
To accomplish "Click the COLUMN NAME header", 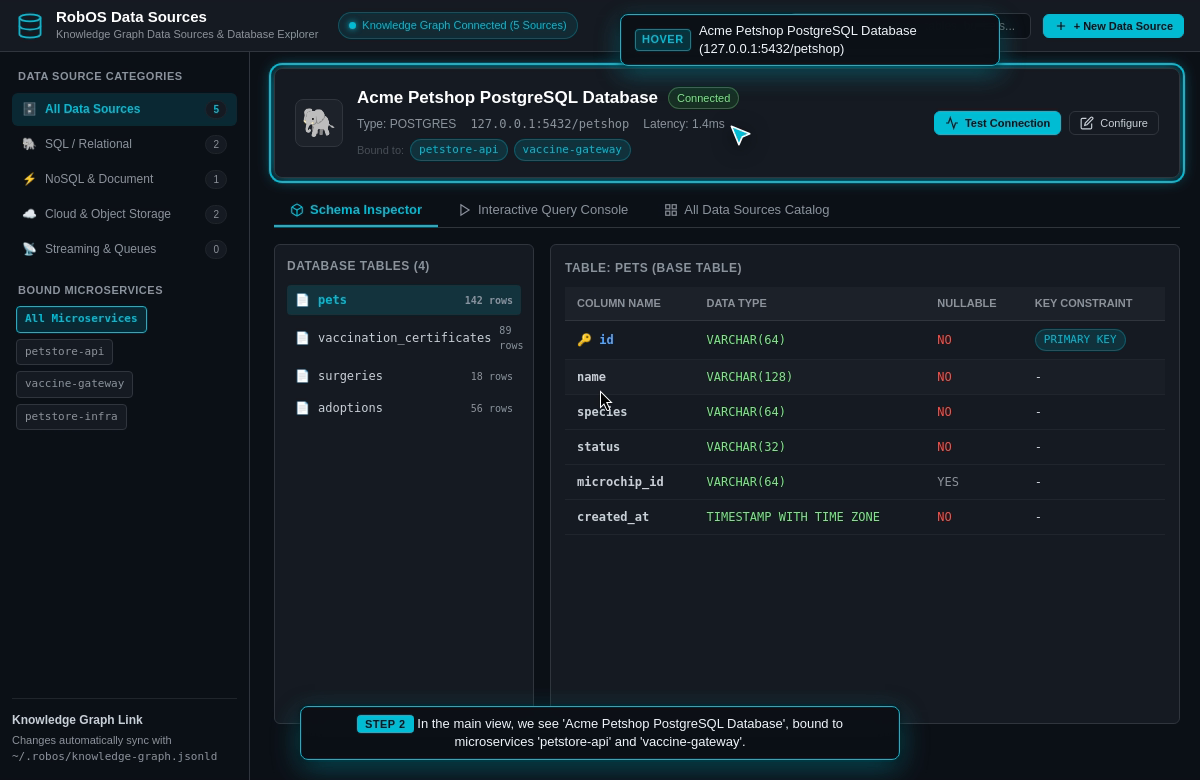I will (619, 303).
